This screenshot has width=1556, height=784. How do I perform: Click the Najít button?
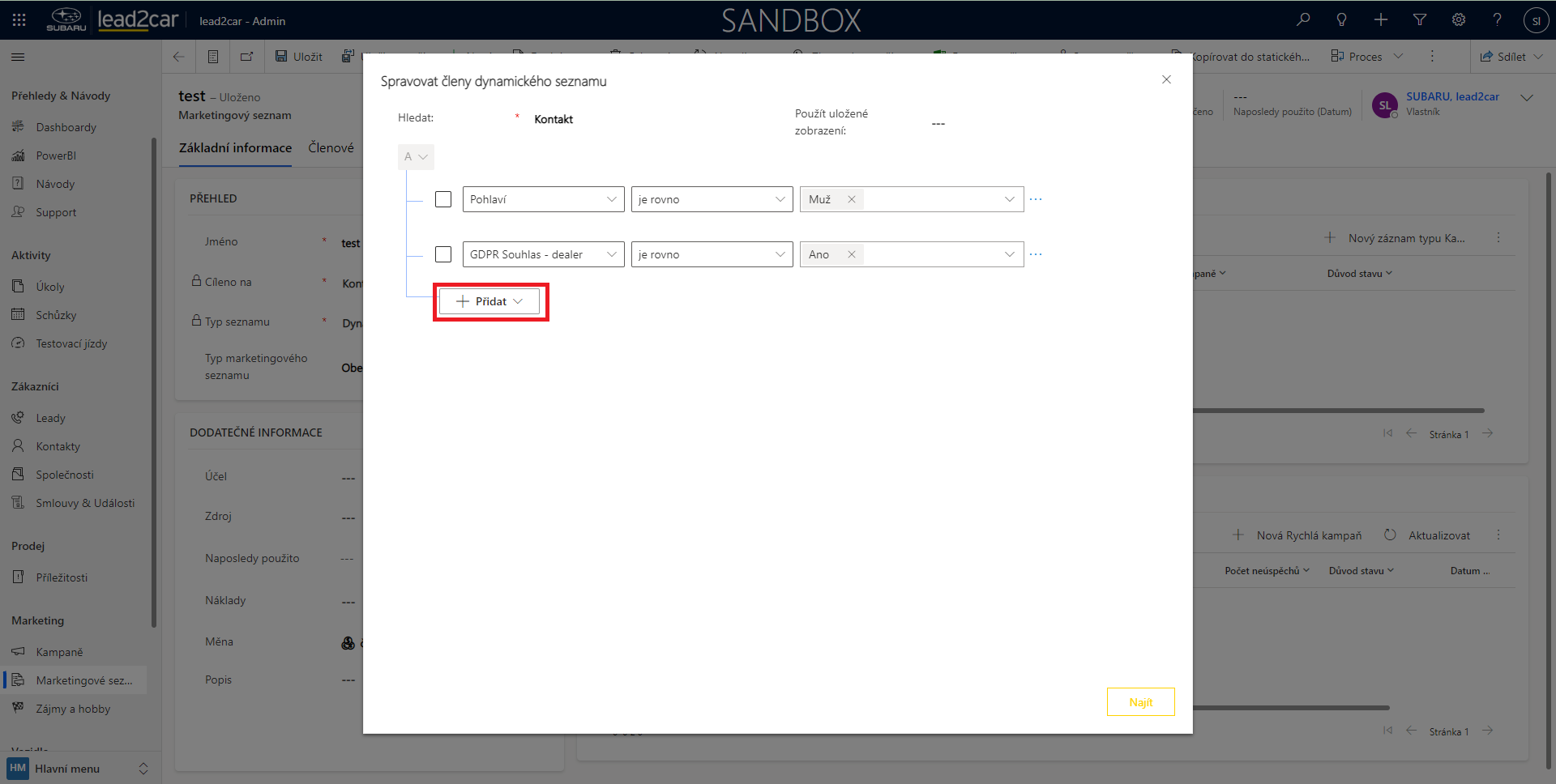1140,702
